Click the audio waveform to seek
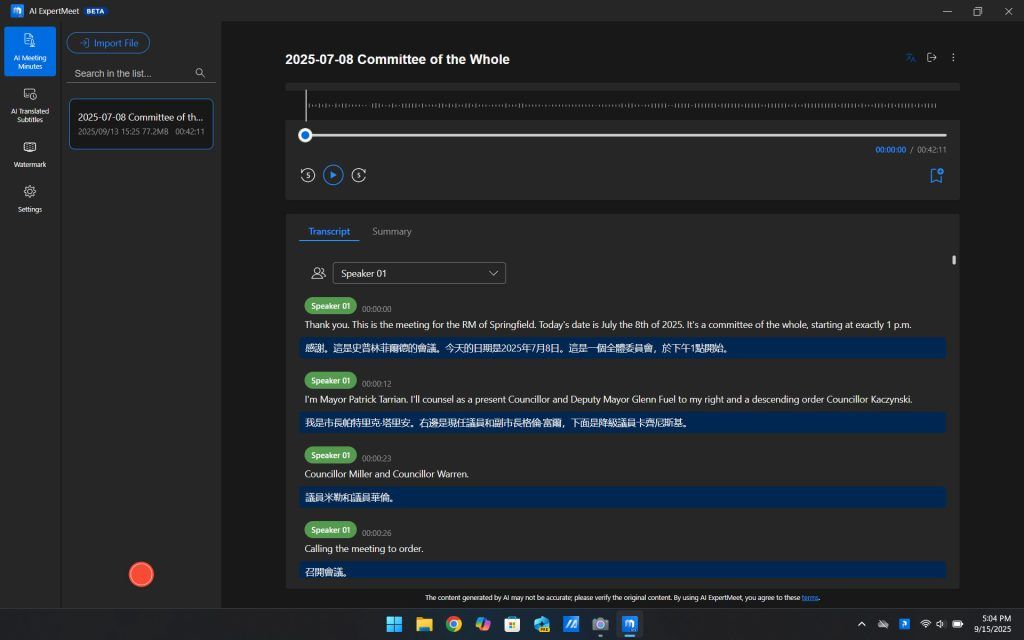The image size is (1024, 640). [622, 105]
